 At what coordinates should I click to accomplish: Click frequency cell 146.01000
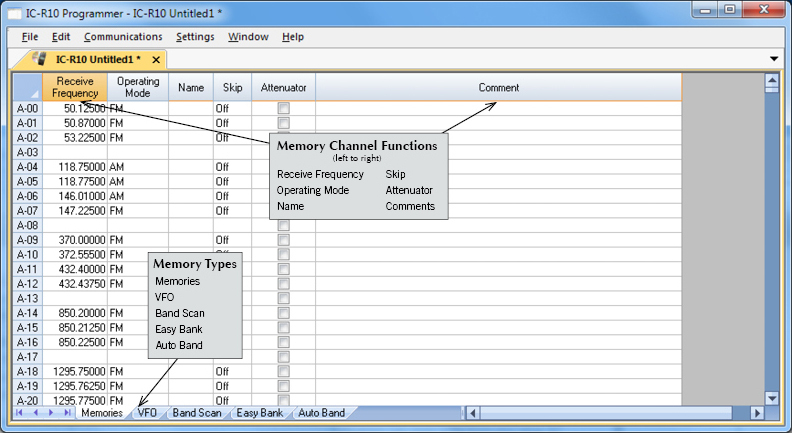pos(75,196)
